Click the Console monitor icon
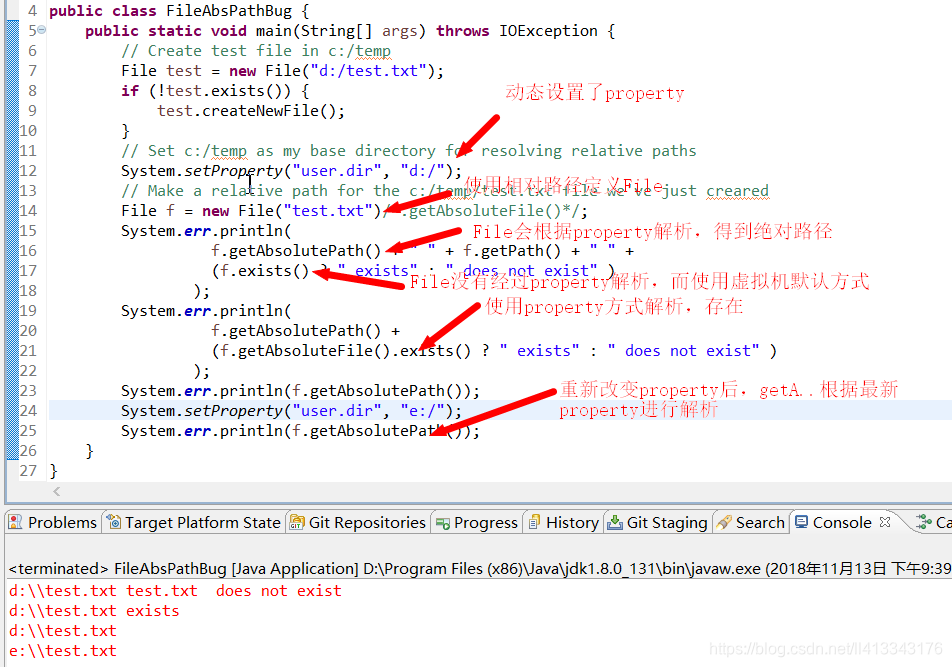952x667 pixels. click(x=801, y=522)
